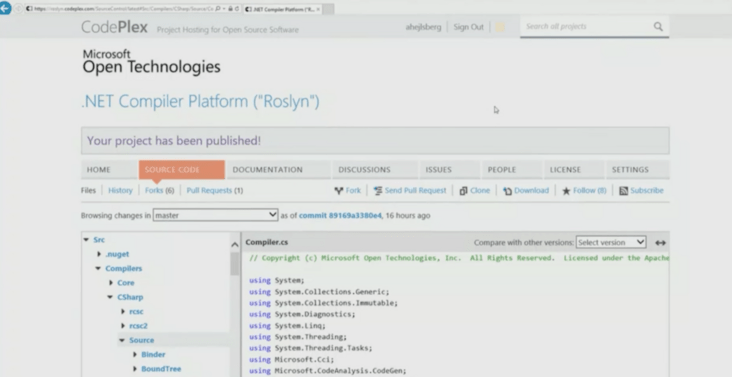This screenshot has height=377, width=732.
Task: Open the DISCUSSIONS tab
Action: click(376, 170)
